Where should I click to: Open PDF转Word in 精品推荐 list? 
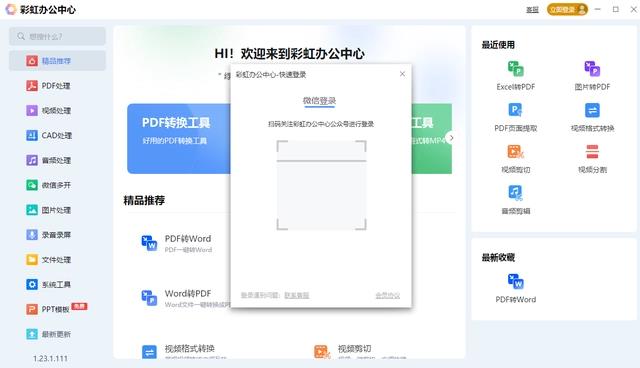pos(177,243)
